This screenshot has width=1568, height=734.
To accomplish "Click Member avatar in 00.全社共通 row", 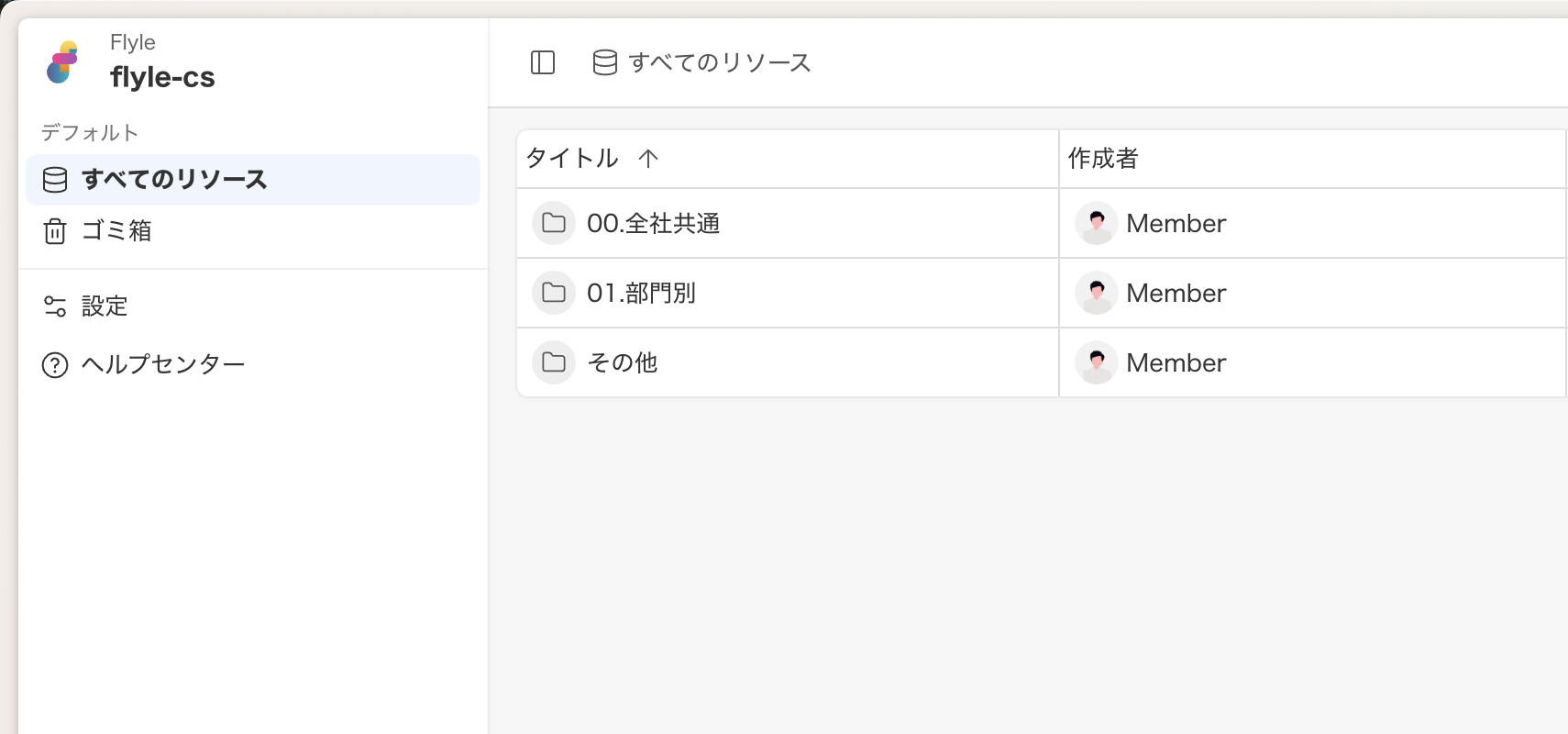I will pyautogui.click(x=1097, y=223).
